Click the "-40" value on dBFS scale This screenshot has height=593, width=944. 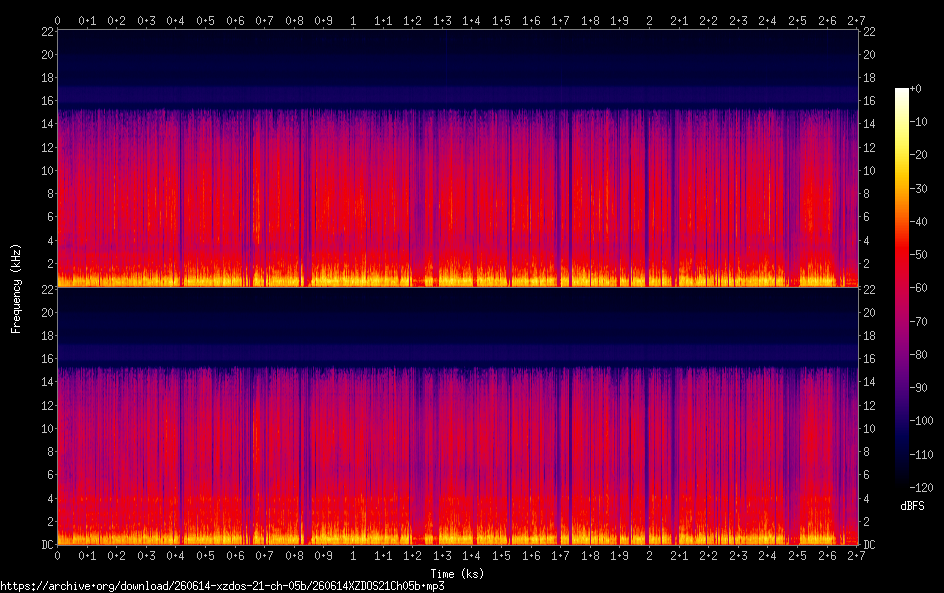coord(918,222)
